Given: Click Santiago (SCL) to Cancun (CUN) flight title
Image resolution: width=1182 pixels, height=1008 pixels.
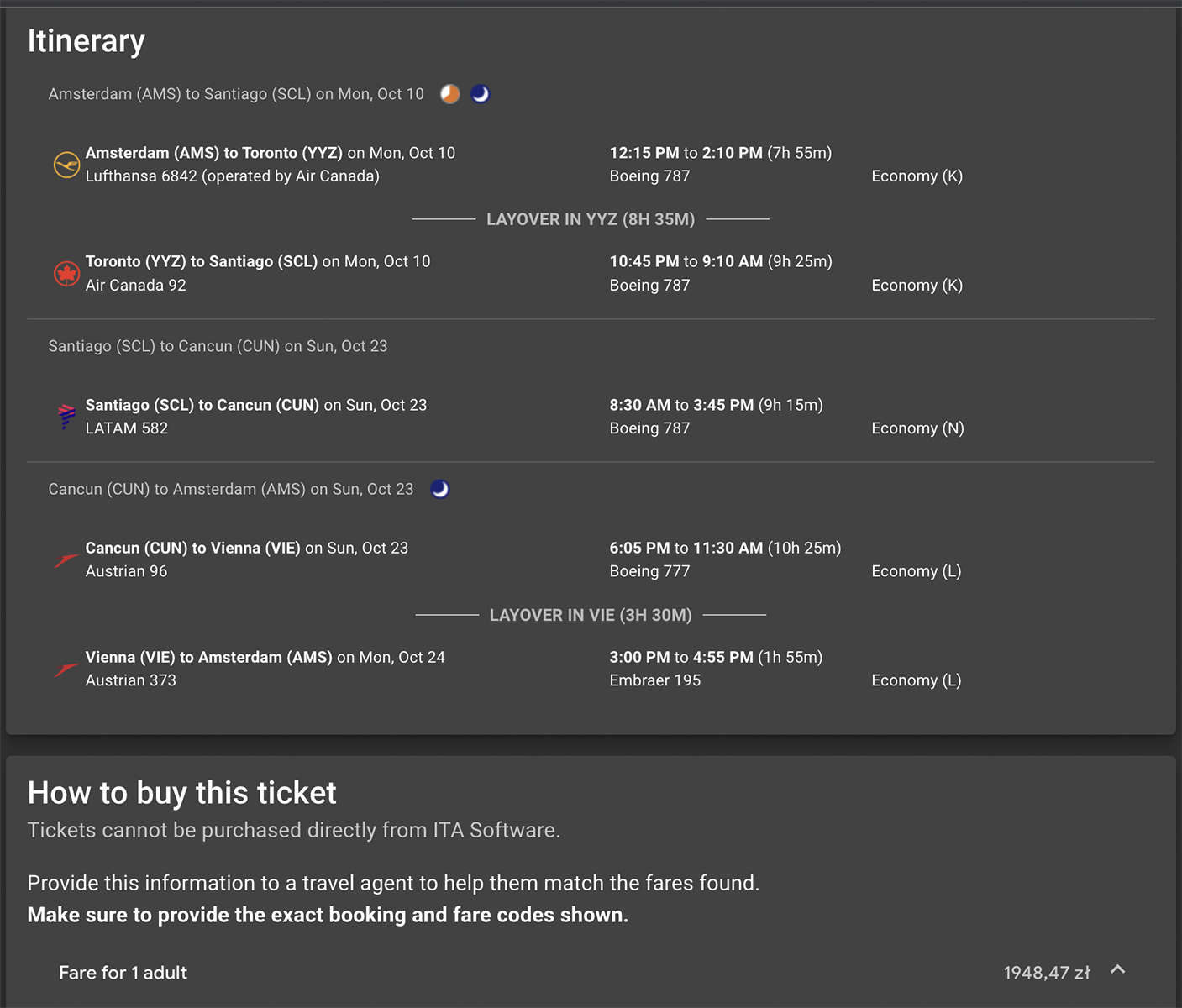Looking at the screenshot, I should pos(202,405).
